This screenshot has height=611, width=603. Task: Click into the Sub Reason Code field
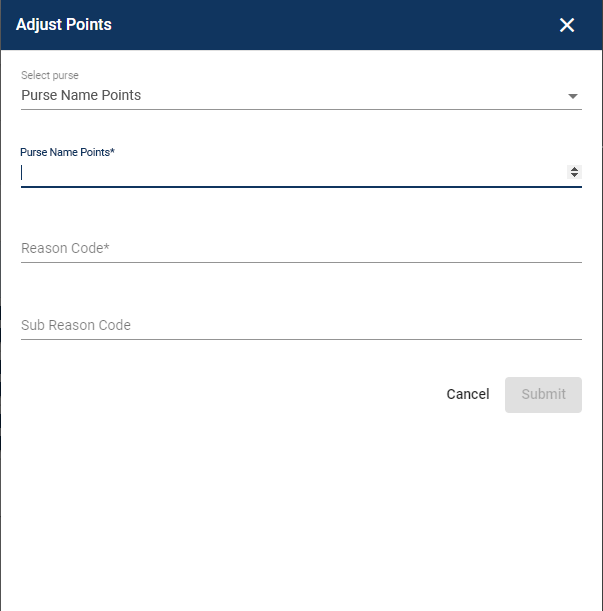point(300,325)
